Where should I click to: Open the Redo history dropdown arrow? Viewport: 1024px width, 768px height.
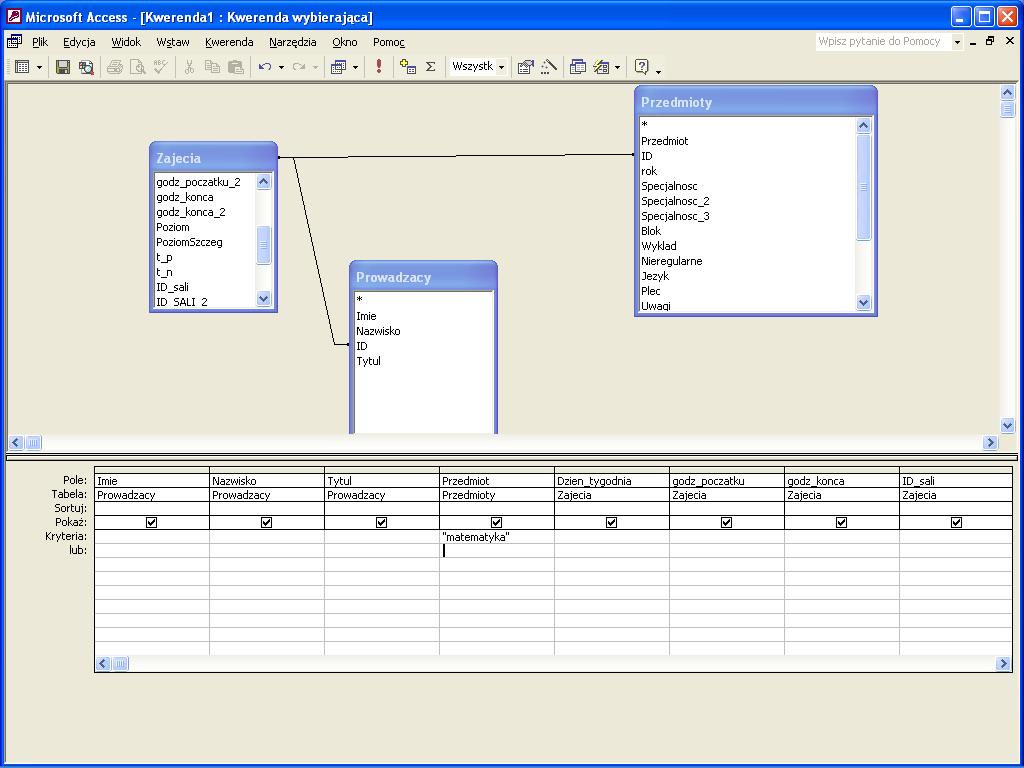click(315, 67)
